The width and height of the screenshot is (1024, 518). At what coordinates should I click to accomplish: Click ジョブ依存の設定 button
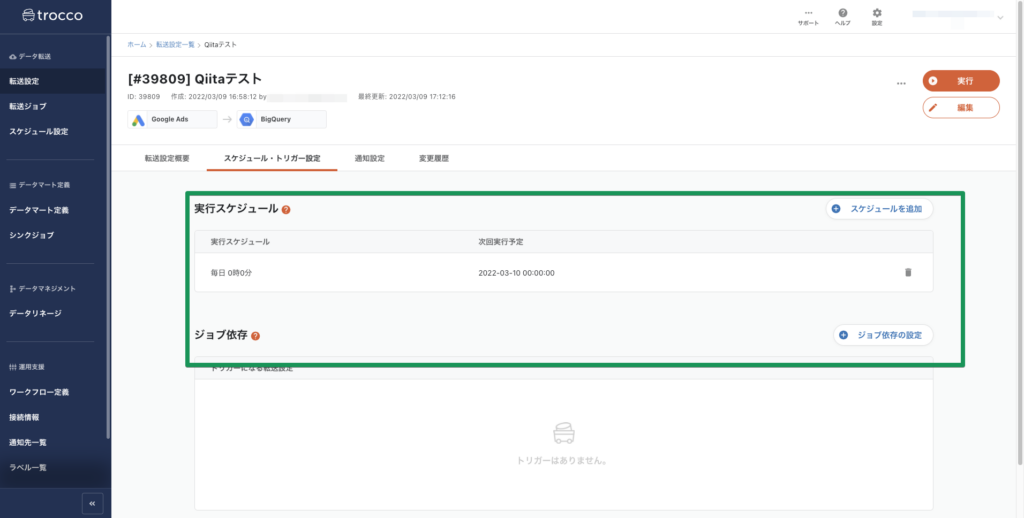click(x=883, y=335)
